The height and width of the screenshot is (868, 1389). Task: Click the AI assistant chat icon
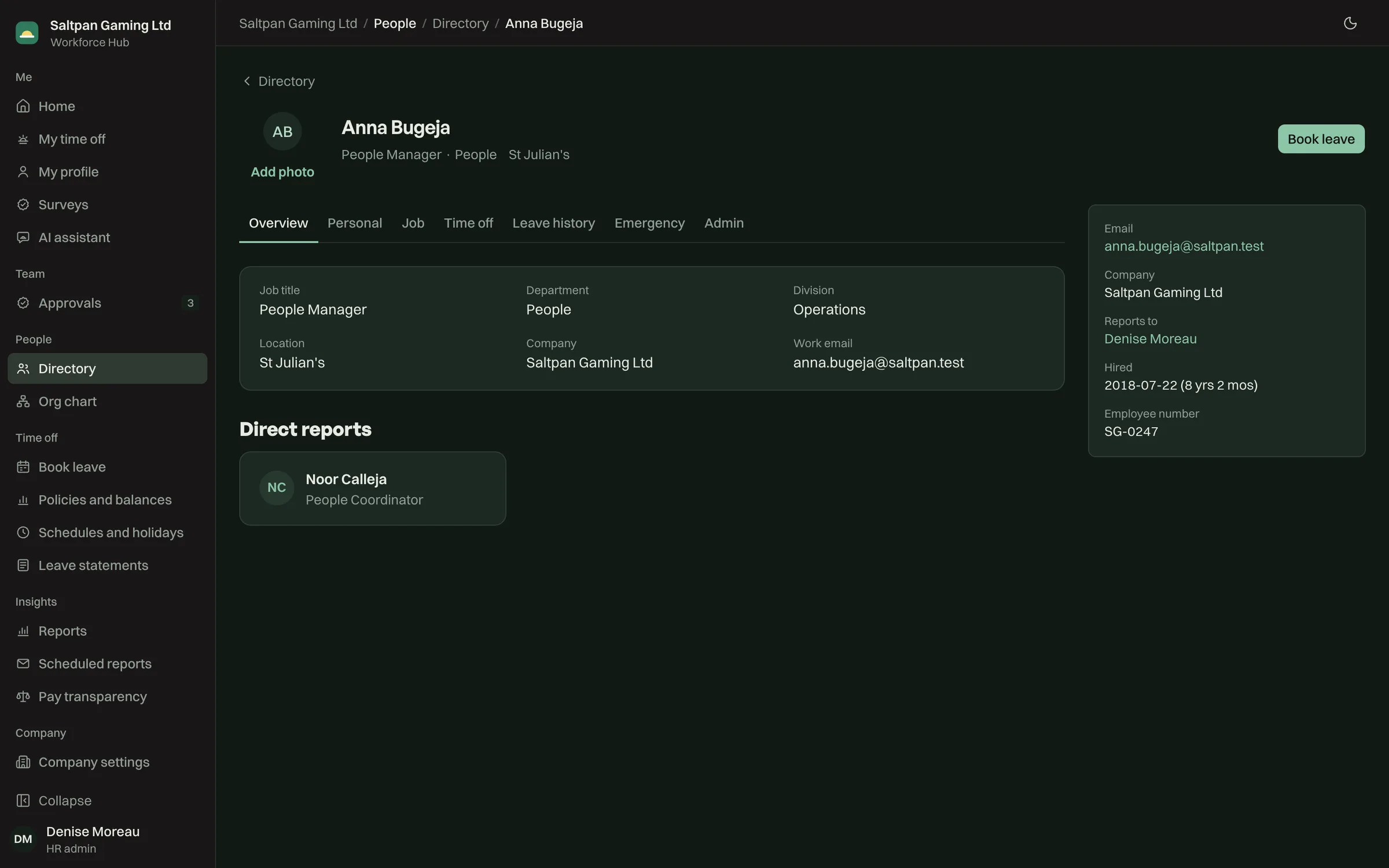click(23, 237)
